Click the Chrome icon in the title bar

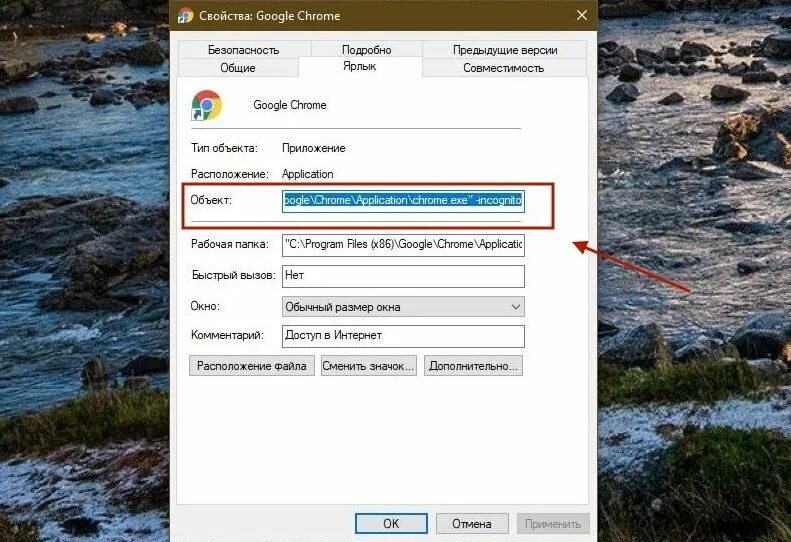tap(185, 16)
